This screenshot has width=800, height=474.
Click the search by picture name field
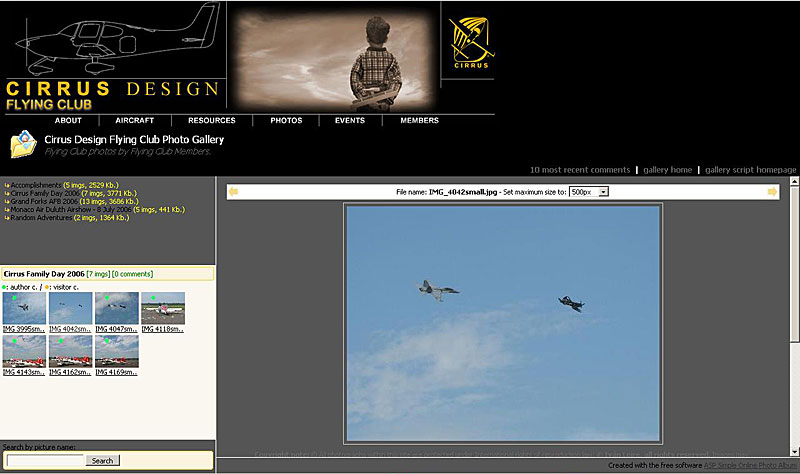coord(45,461)
